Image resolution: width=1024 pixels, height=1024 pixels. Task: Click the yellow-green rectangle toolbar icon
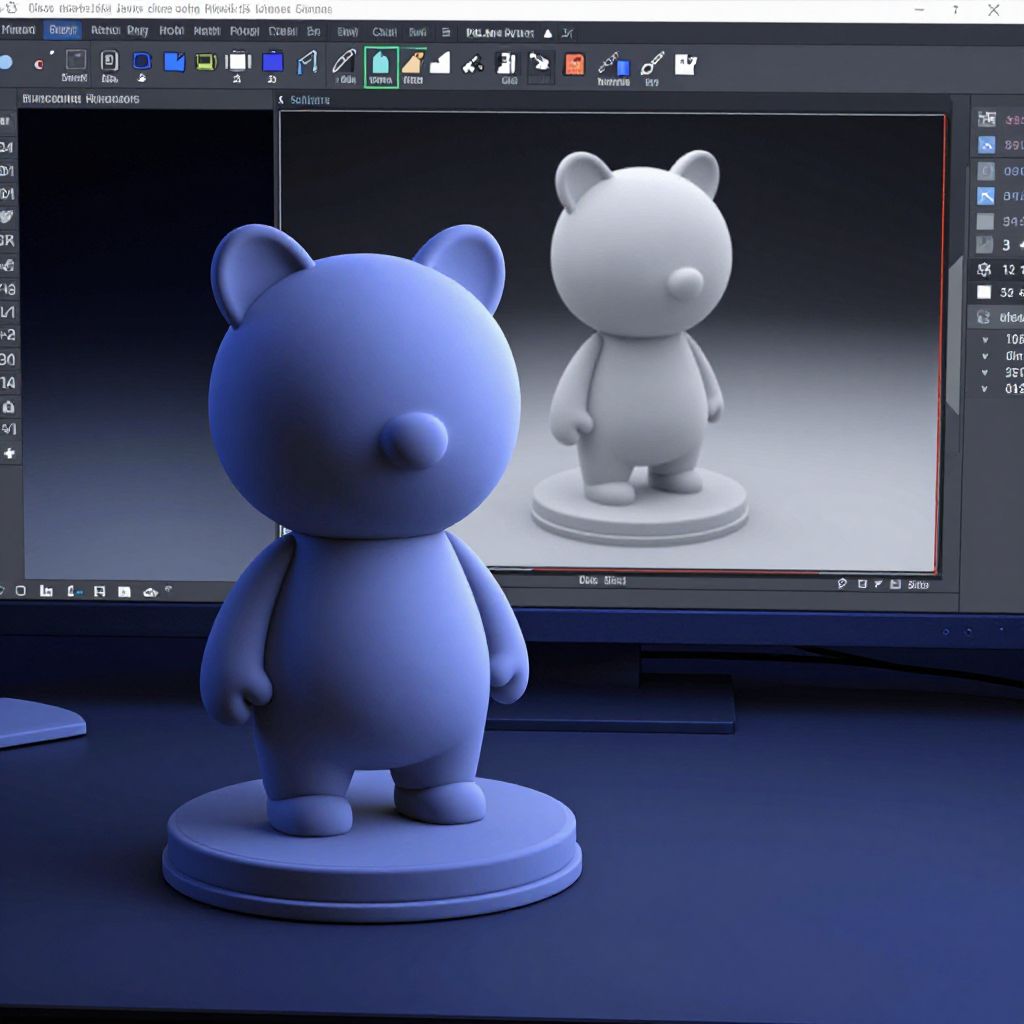tap(206, 62)
